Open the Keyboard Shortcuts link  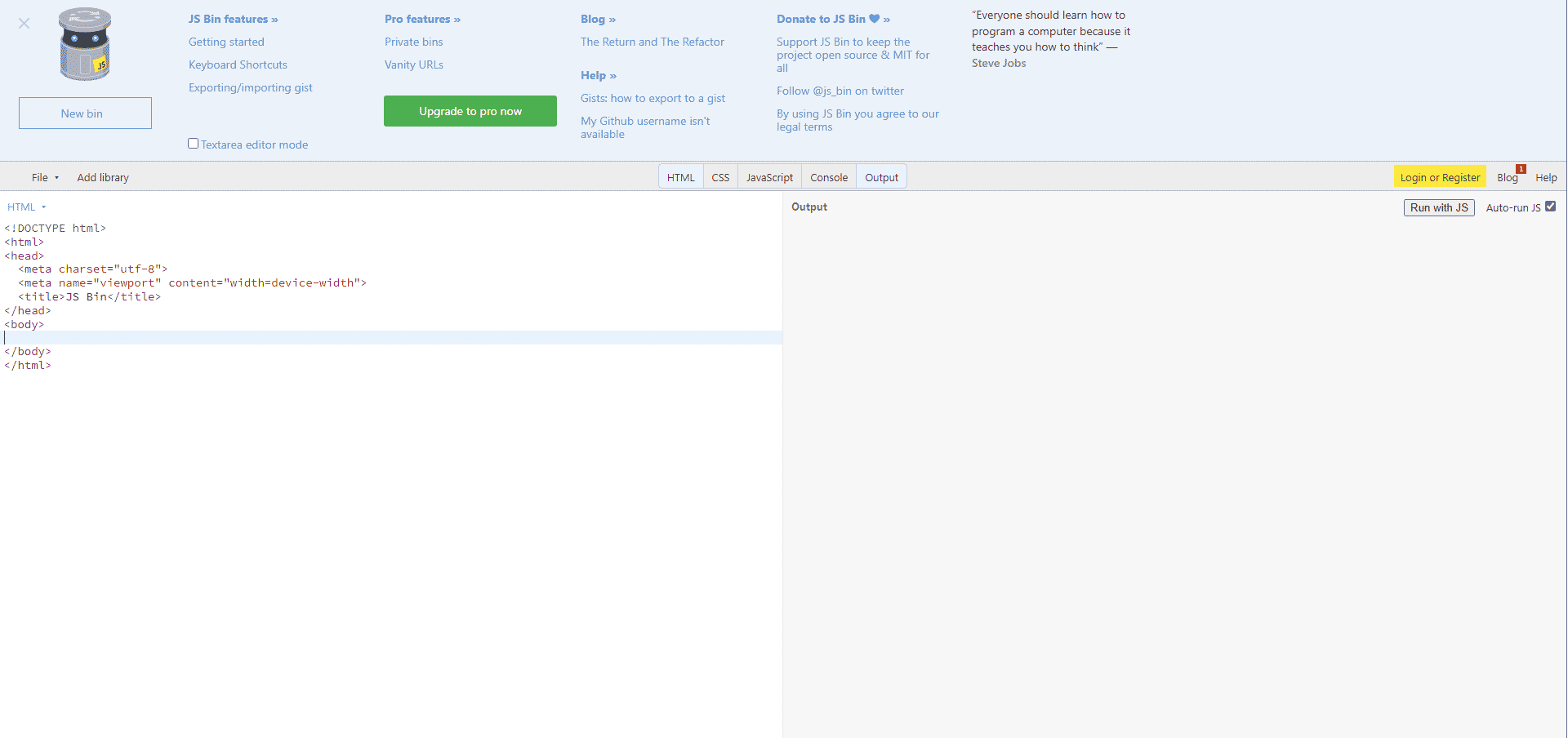(x=238, y=64)
